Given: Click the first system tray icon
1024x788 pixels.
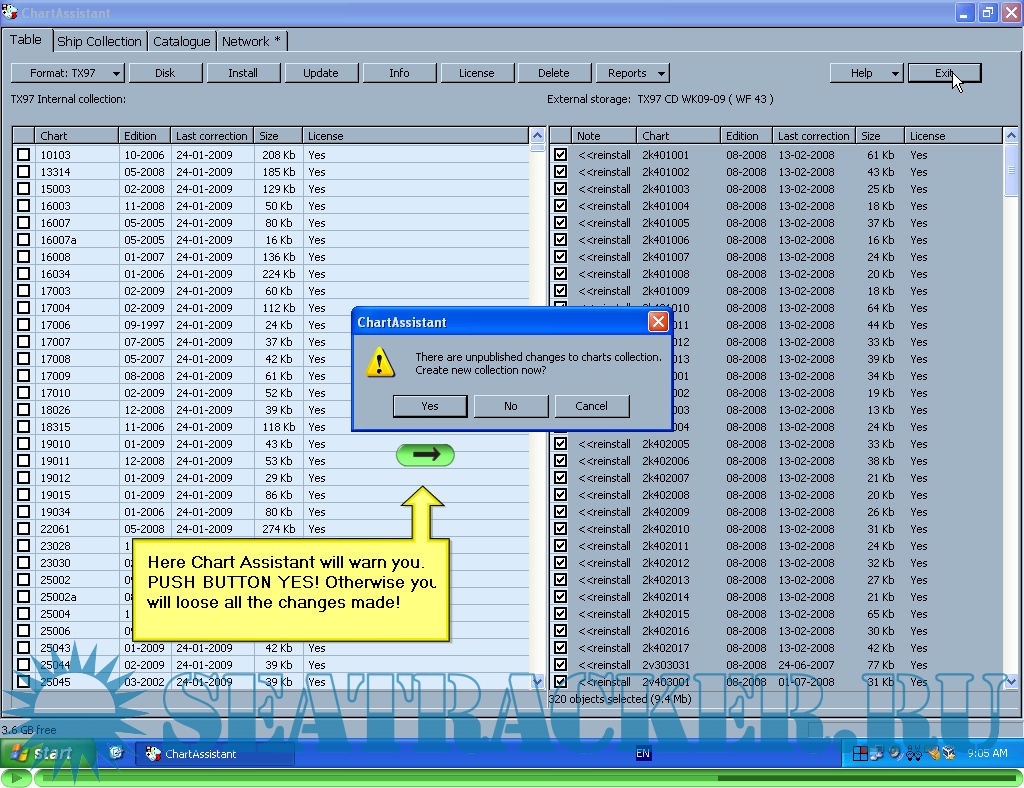Looking at the screenshot, I should pos(860,754).
